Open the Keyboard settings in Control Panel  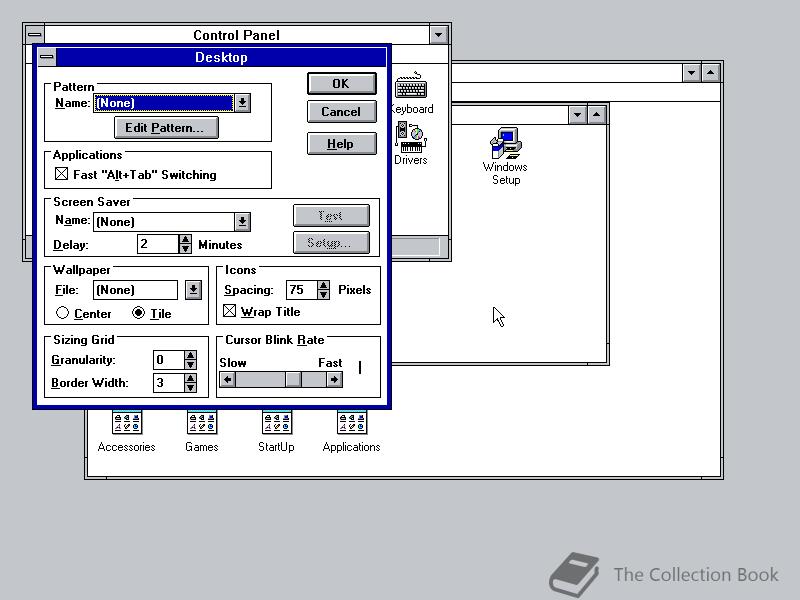[411, 88]
